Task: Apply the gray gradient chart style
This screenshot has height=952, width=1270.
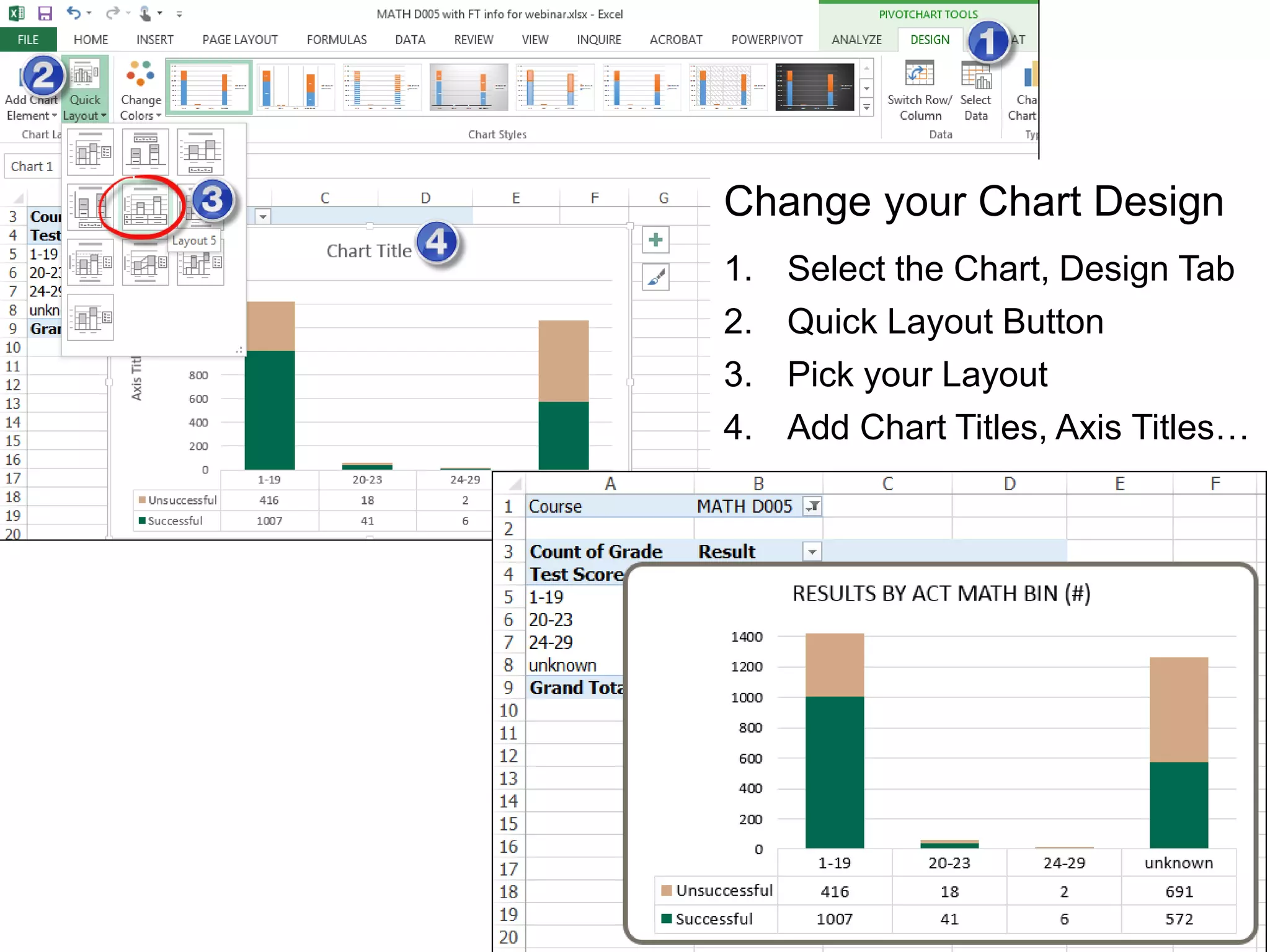Action: click(468, 87)
